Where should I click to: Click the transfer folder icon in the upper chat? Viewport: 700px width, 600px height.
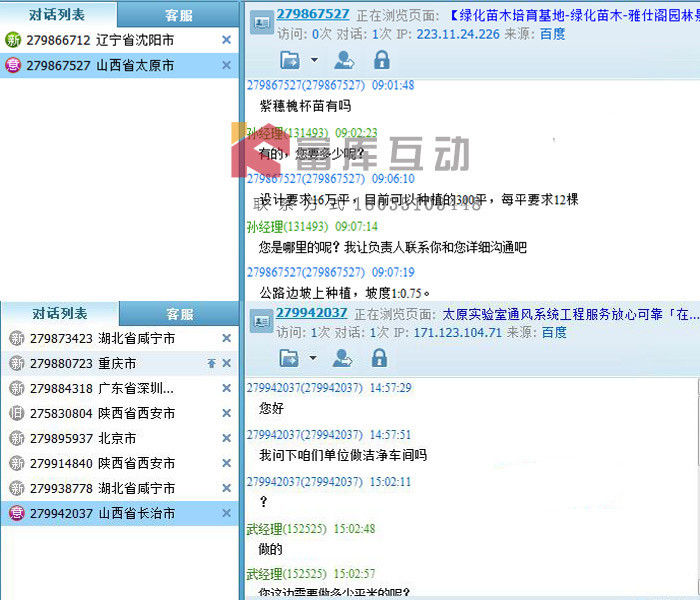click(290, 60)
